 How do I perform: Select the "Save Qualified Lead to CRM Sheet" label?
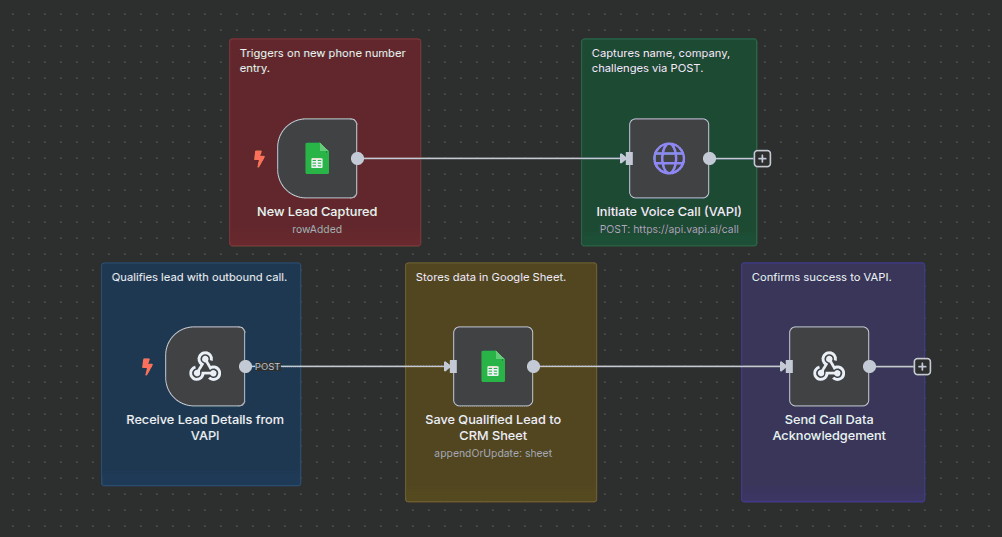coord(493,428)
